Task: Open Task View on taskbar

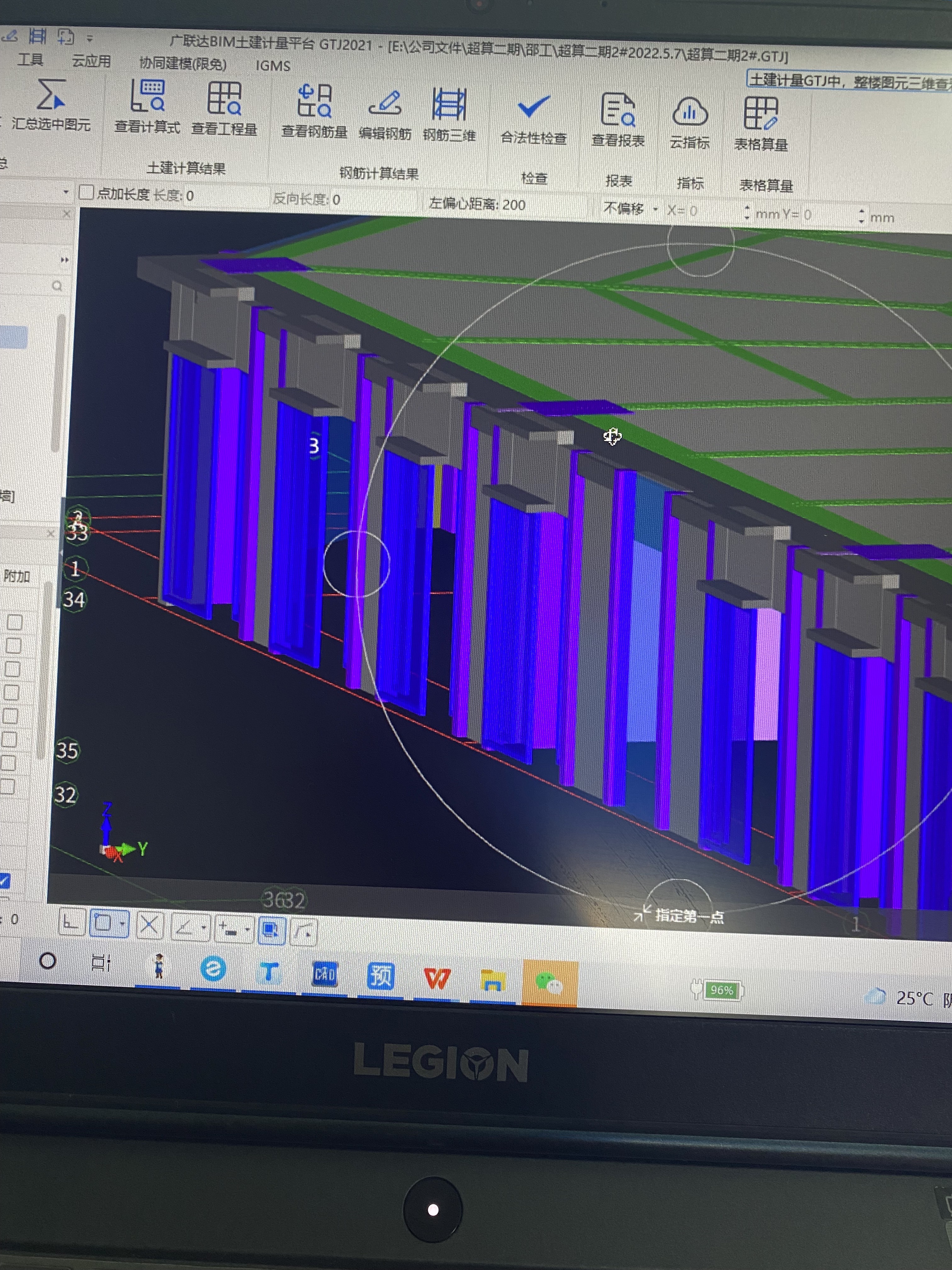Action: pyautogui.click(x=102, y=963)
